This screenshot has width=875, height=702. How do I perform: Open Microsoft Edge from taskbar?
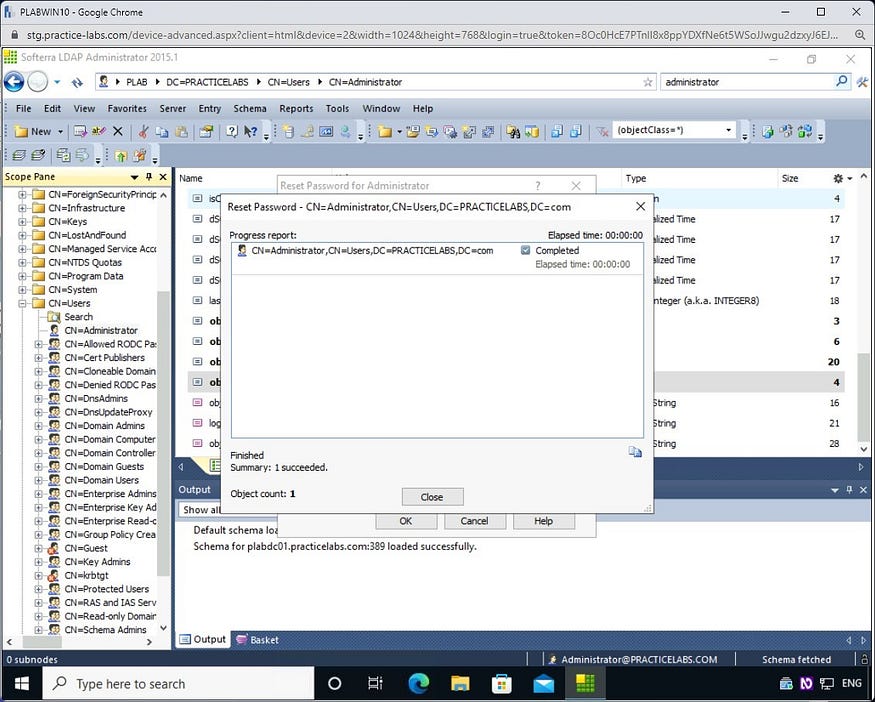pyautogui.click(x=419, y=684)
